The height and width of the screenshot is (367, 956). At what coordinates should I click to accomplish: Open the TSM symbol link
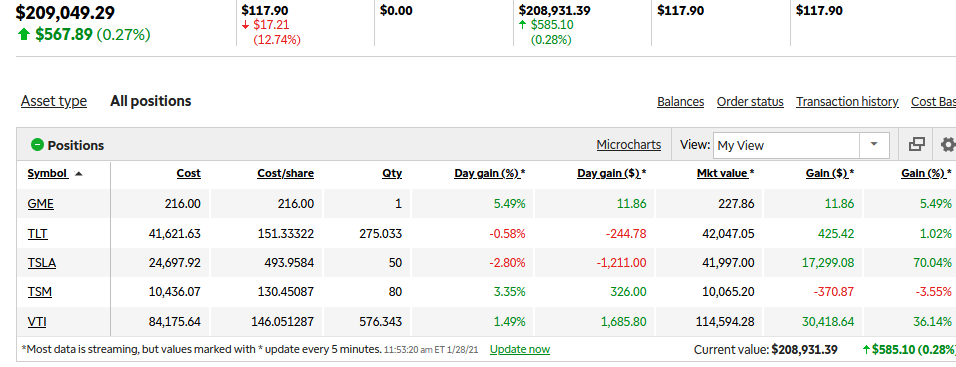click(x=40, y=292)
